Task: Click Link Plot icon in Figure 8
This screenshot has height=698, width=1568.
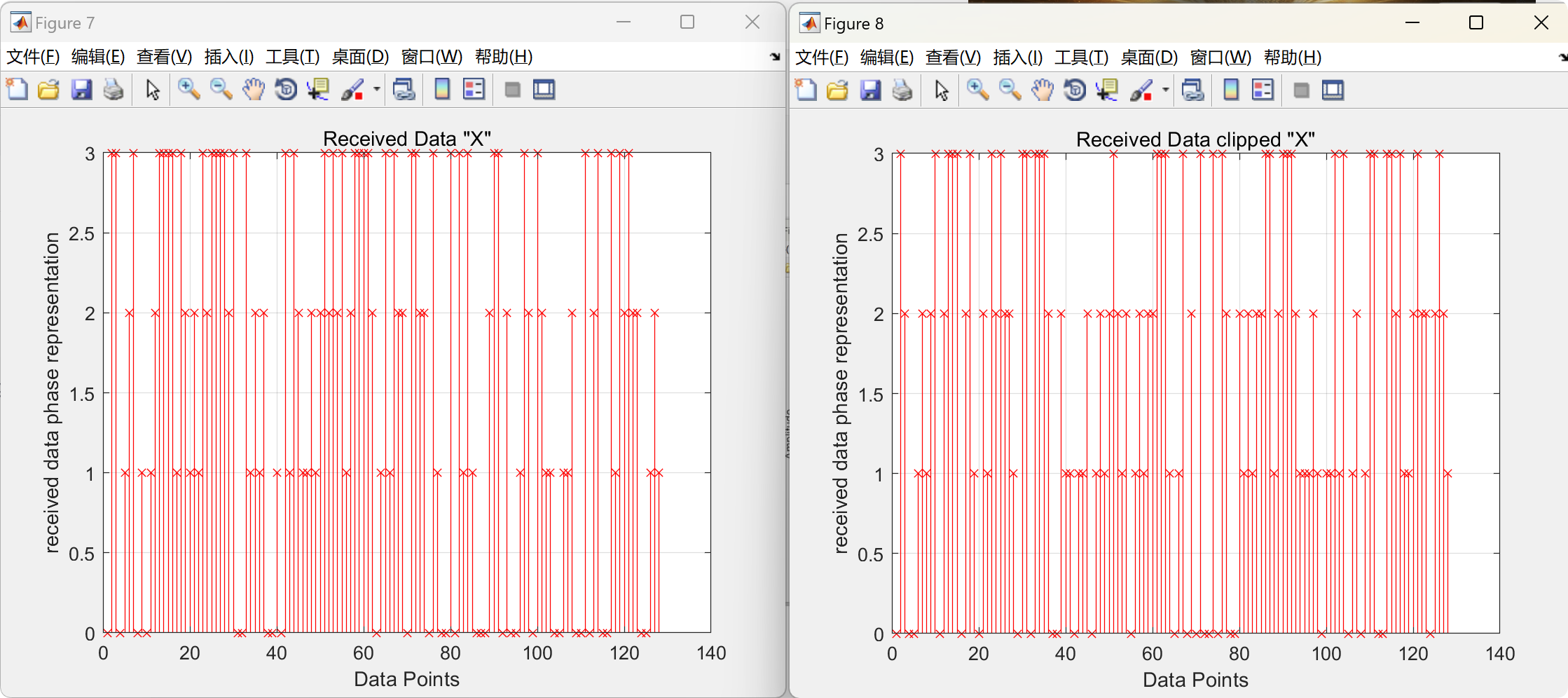Action: [1193, 90]
